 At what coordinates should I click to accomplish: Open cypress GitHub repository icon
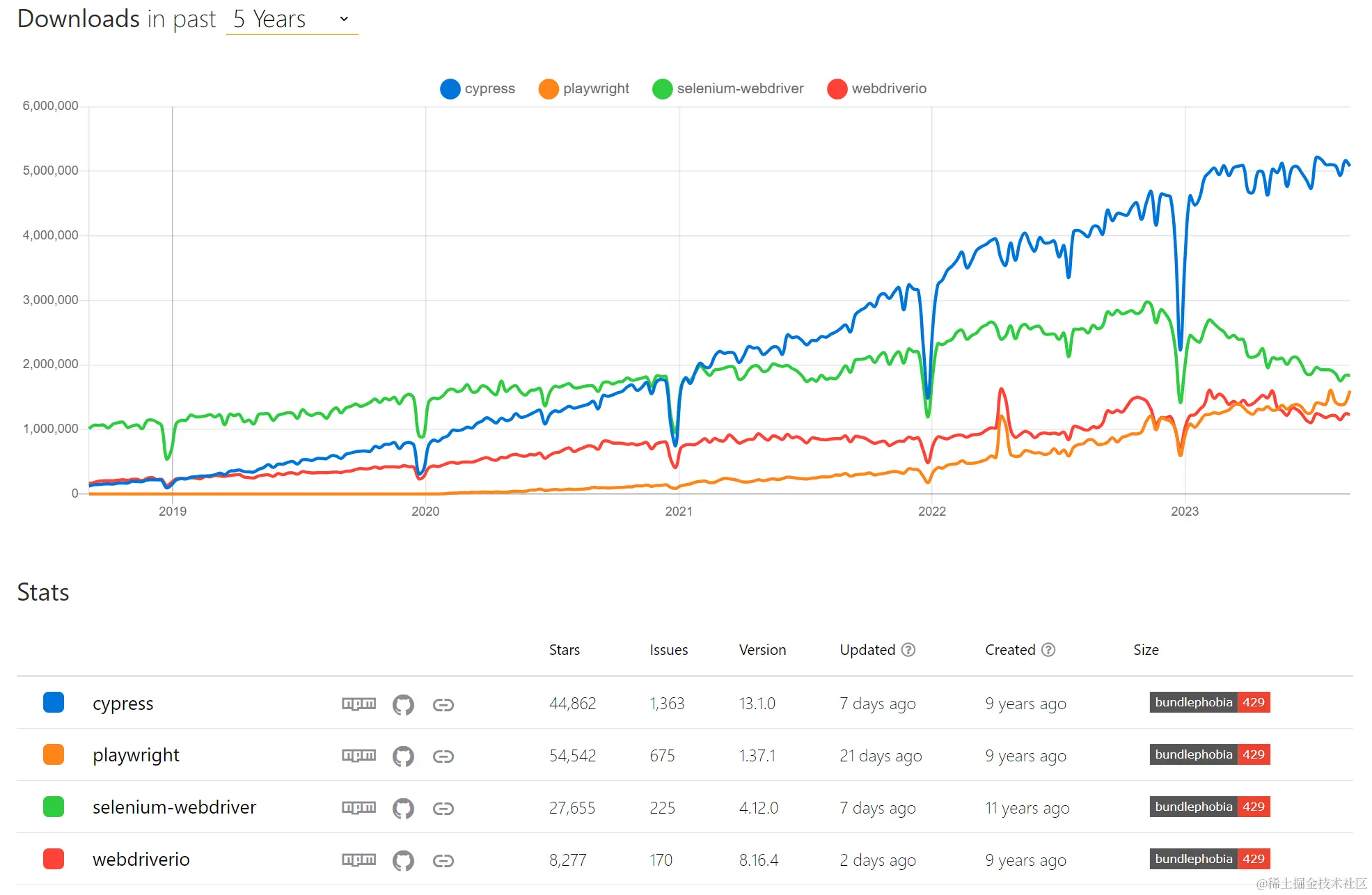(x=403, y=704)
